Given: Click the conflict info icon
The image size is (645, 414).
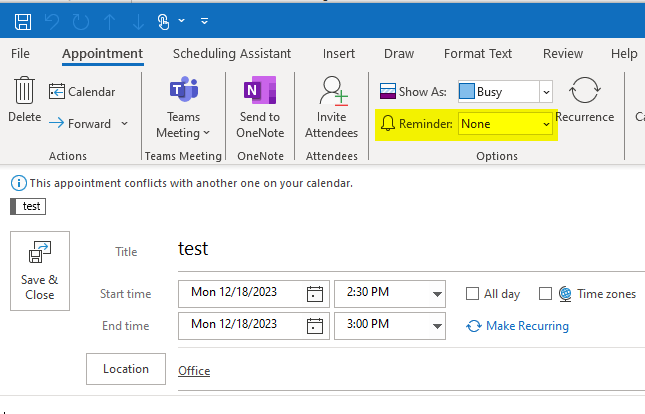Looking at the screenshot, I should [x=19, y=183].
